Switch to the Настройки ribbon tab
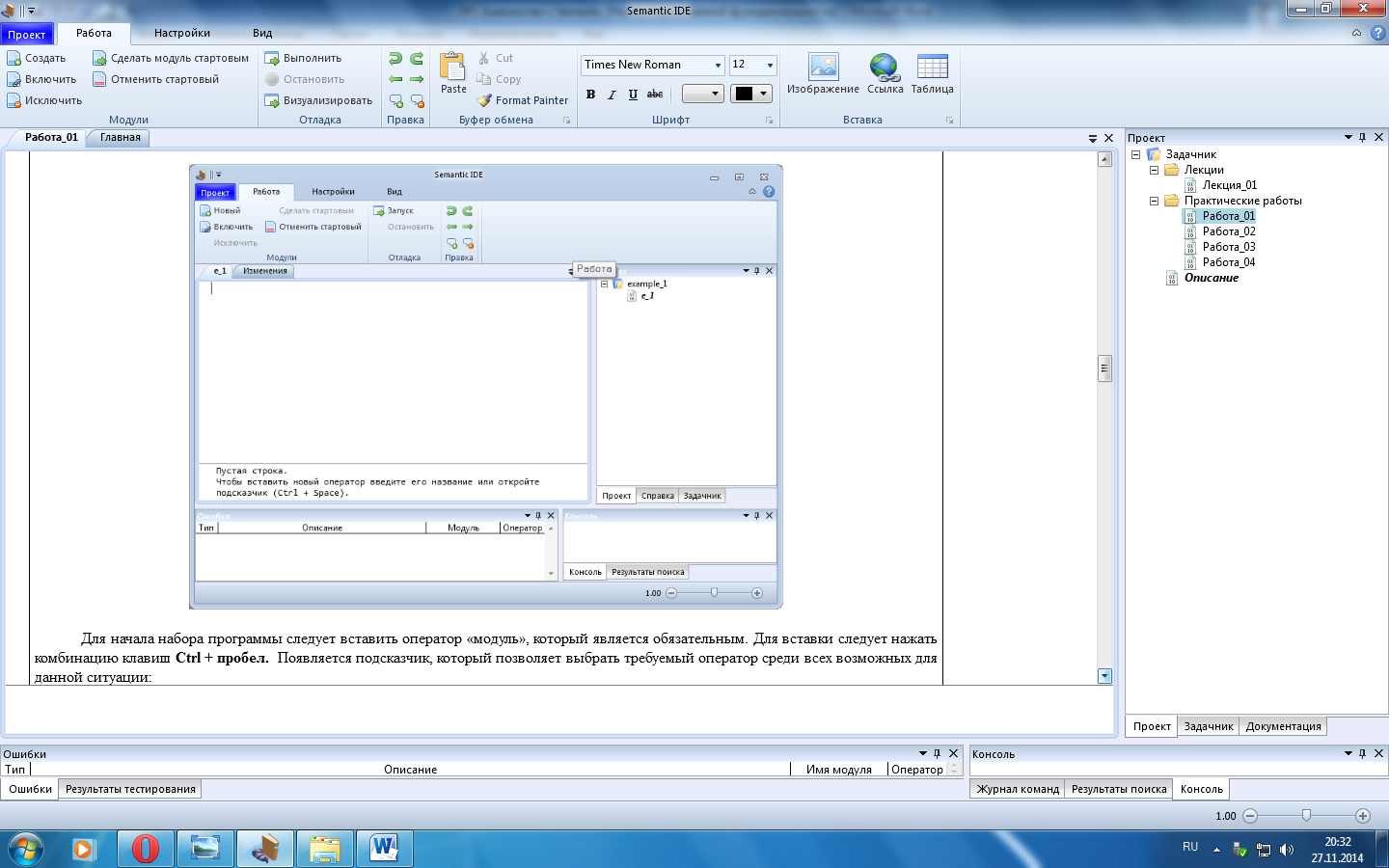Viewport: 1389px width, 868px height. coord(182,33)
